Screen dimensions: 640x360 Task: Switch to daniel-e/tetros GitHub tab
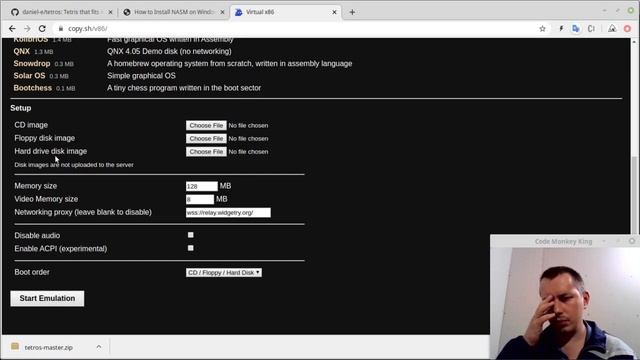61,12
